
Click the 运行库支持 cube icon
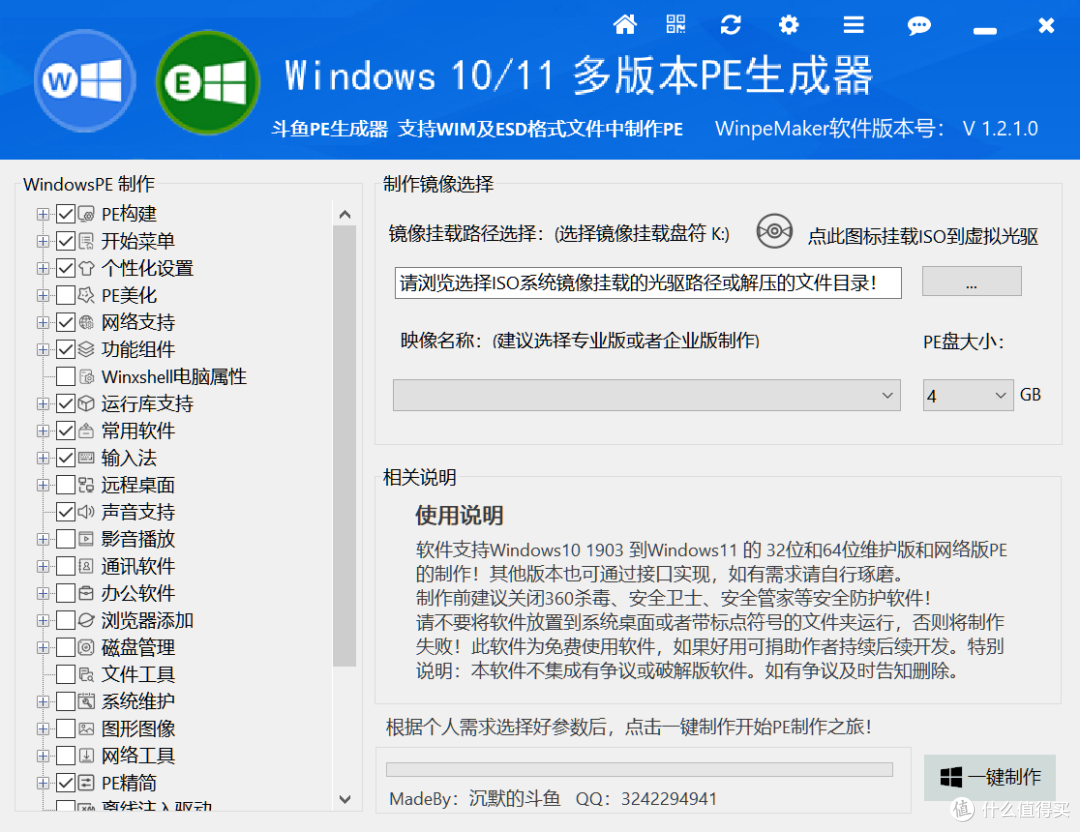click(86, 404)
